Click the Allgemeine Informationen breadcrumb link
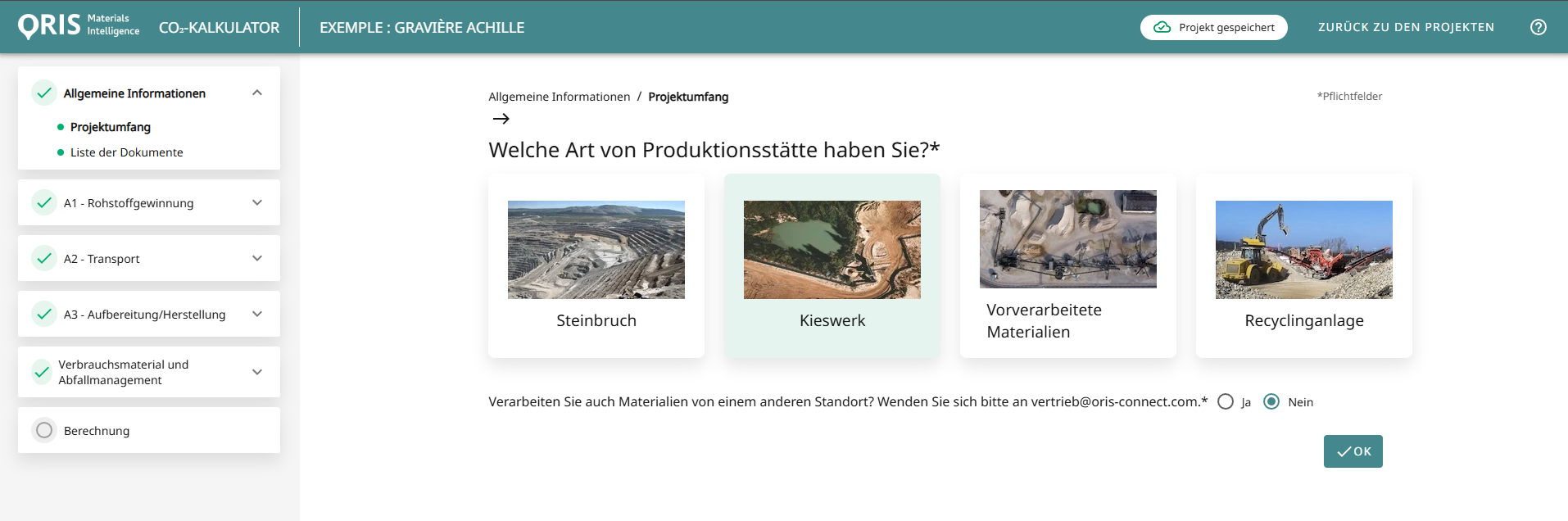 tap(559, 97)
